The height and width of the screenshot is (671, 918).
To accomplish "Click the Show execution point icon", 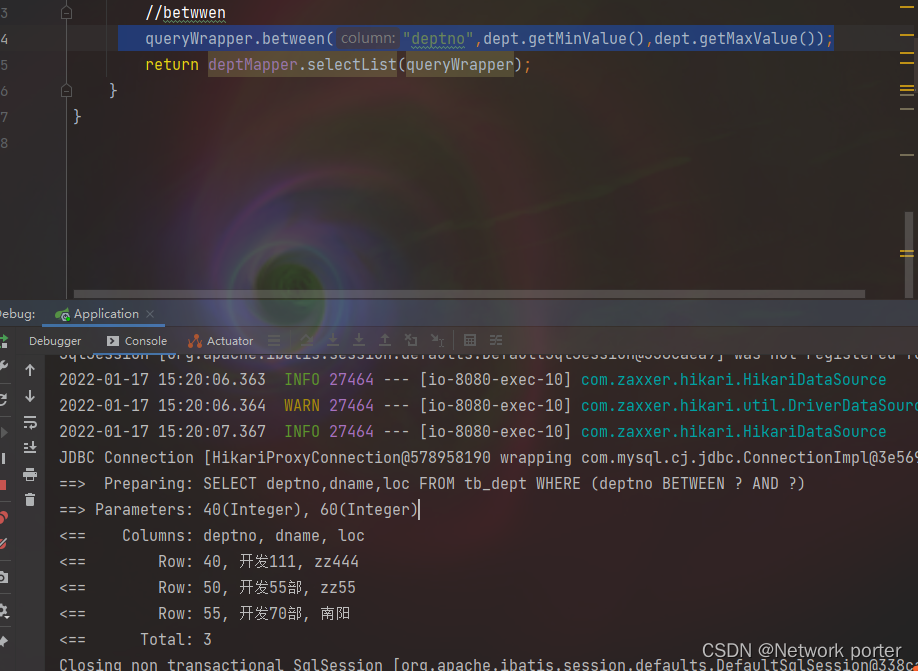I will tap(274, 340).
